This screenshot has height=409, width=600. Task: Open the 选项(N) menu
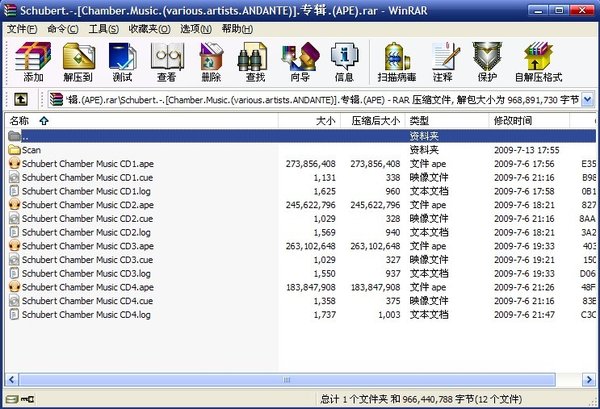(x=196, y=29)
